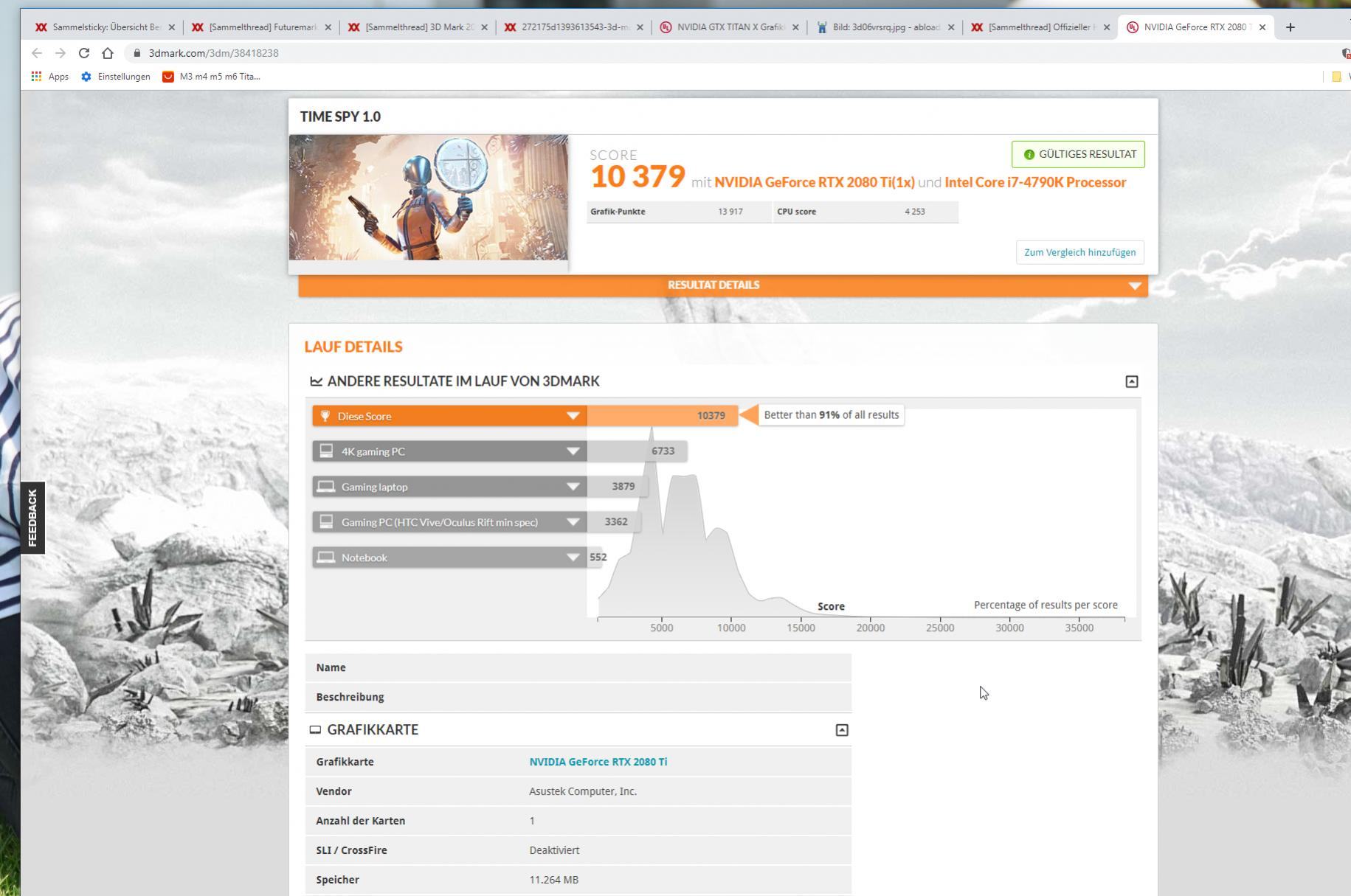Click the 'Better than 91% of all results' label
Viewport: 1351px width, 896px height.
coord(832,415)
